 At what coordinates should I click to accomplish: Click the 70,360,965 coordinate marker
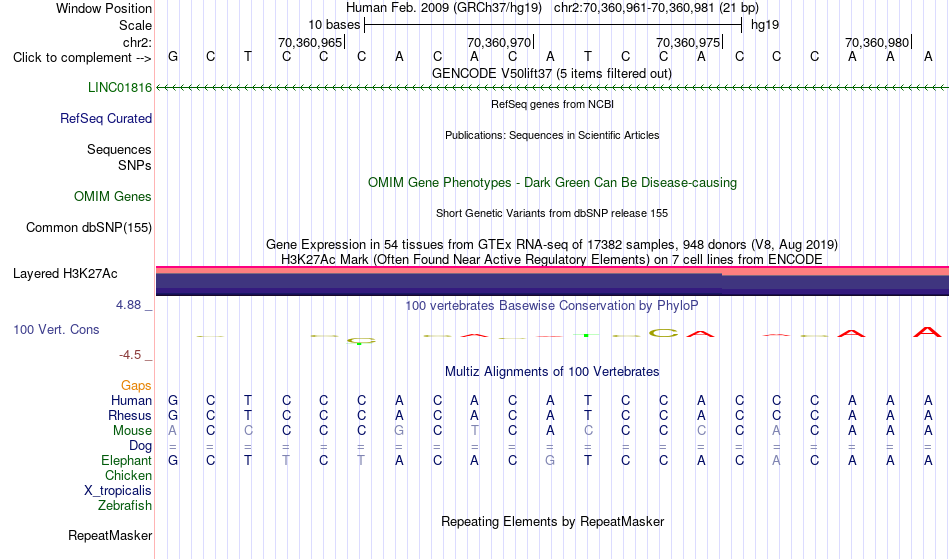pyautogui.click(x=310, y=42)
